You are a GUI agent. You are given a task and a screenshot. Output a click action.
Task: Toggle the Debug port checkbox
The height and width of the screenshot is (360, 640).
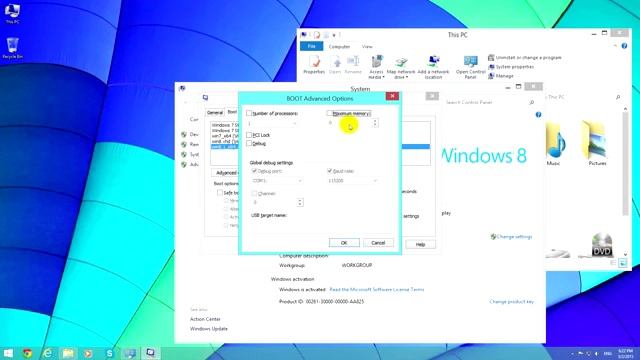(254, 171)
